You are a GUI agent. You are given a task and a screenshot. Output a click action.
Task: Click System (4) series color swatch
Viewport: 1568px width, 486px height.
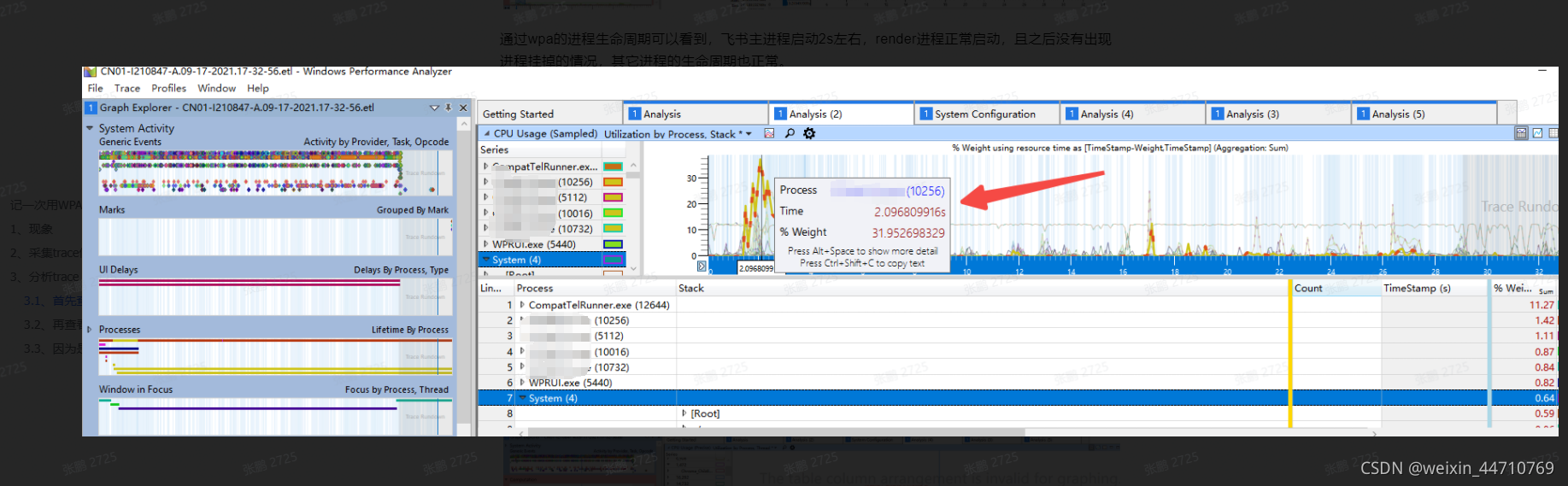click(613, 260)
